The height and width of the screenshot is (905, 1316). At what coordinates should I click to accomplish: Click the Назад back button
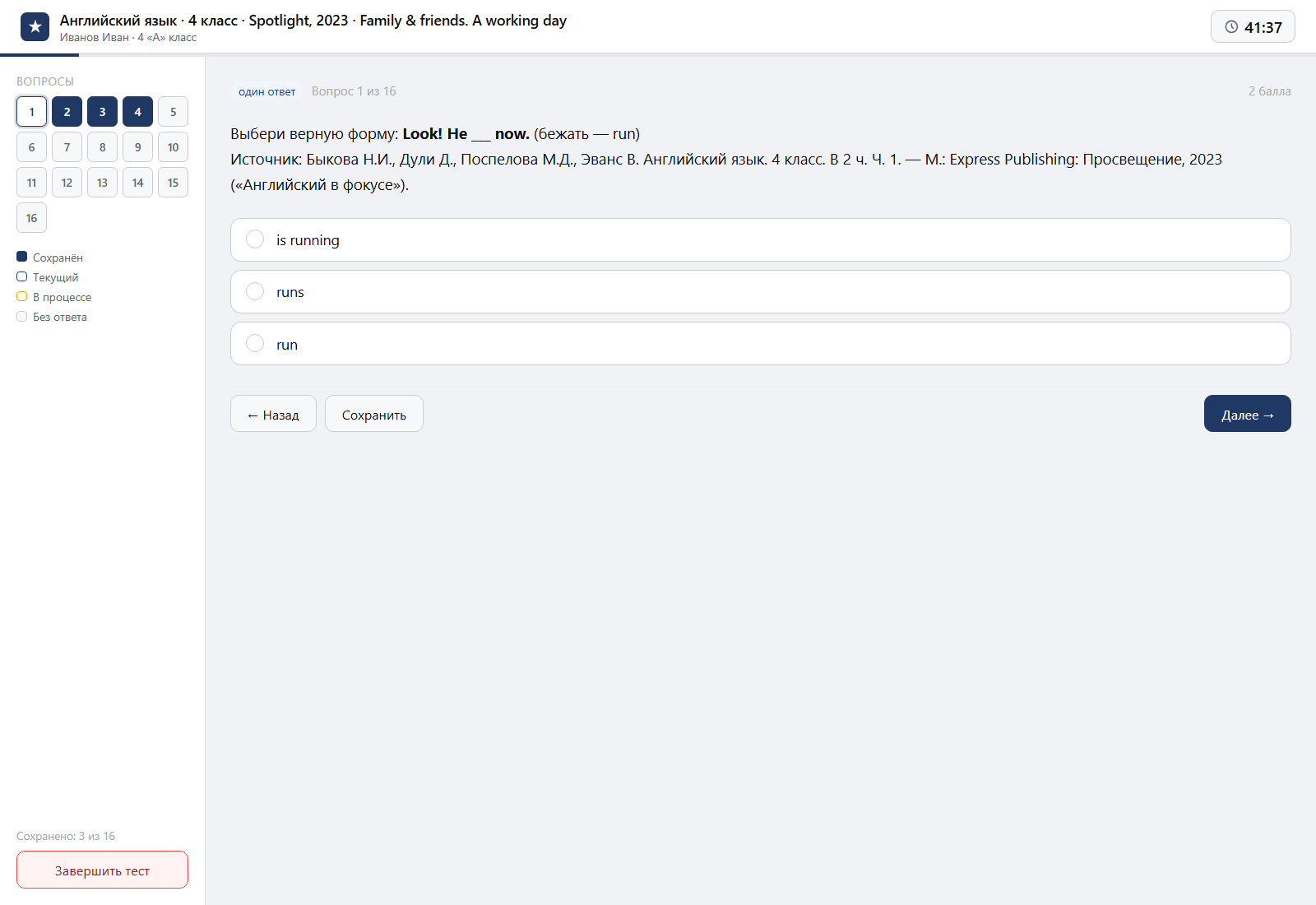pyautogui.click(x=273, y=414)
